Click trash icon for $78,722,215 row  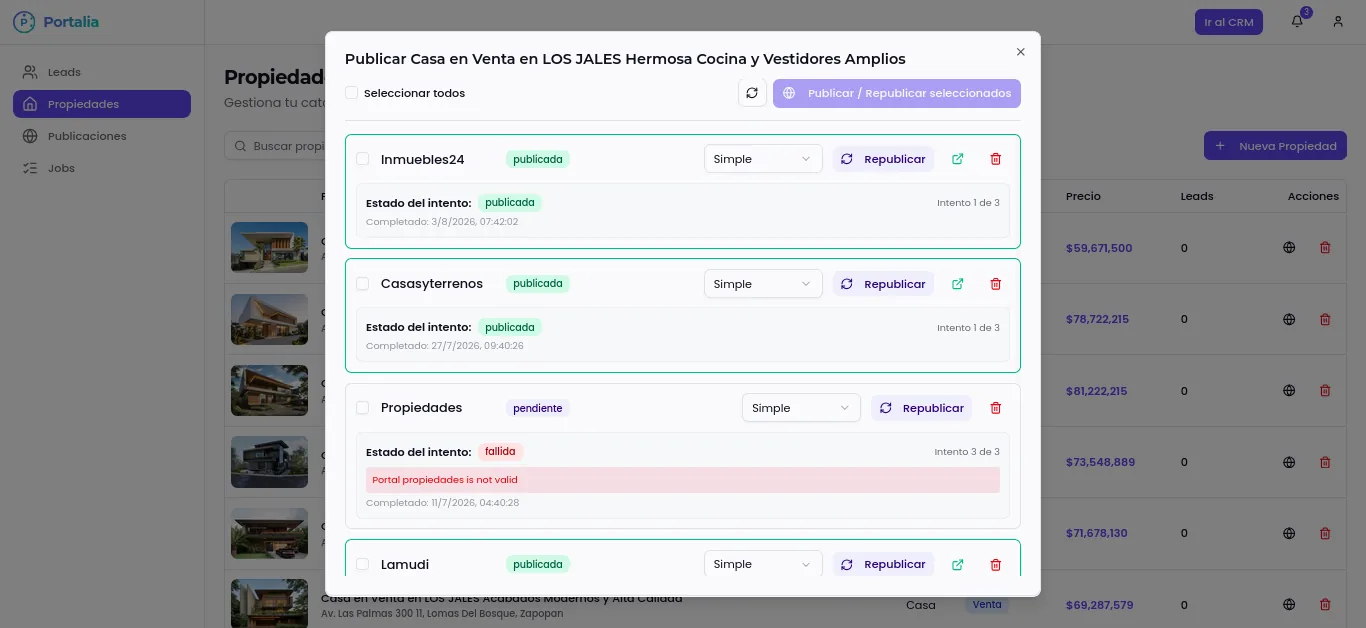pyautogui.click(x=1325, y=320)
